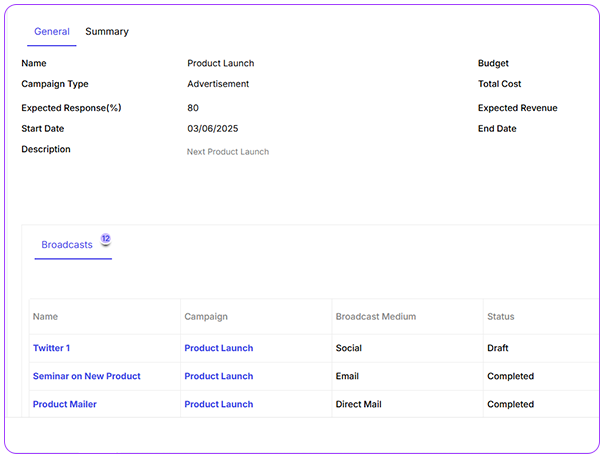Open the Seminar on New Product broadcast
The width and height of the screenshot is (602, 456).
coord(86,376)
